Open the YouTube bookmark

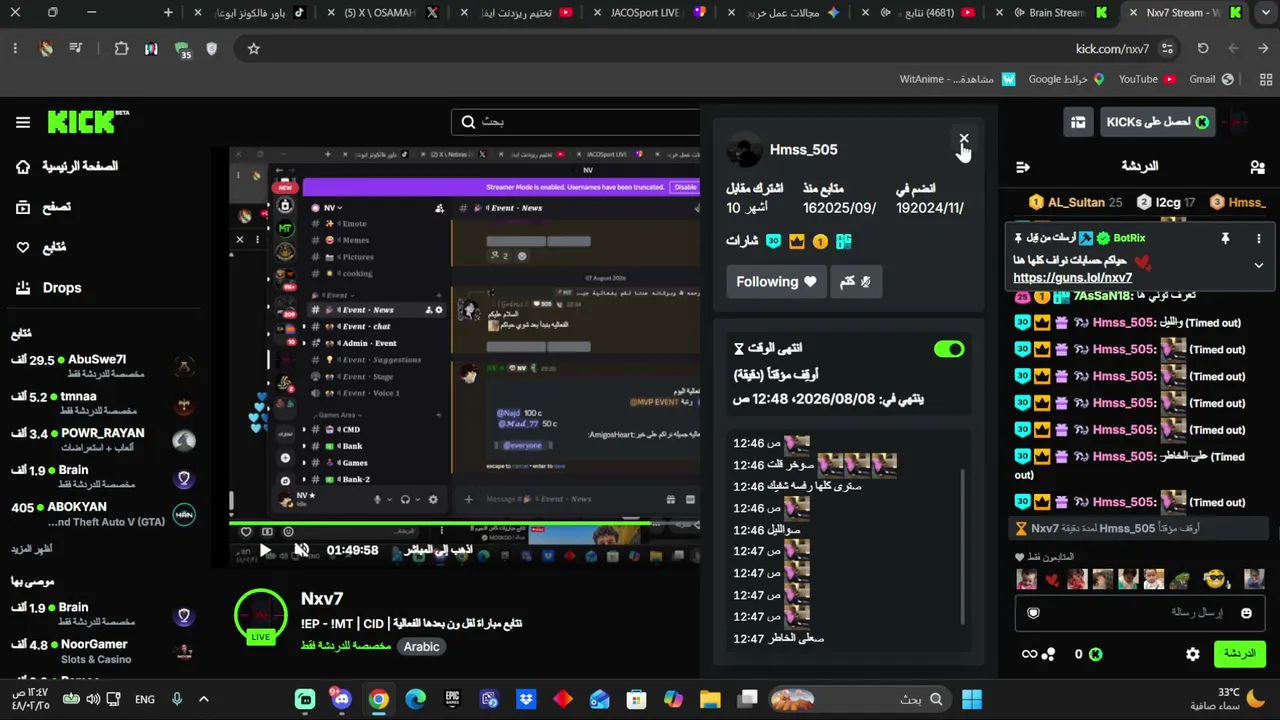click(1147, 79)
